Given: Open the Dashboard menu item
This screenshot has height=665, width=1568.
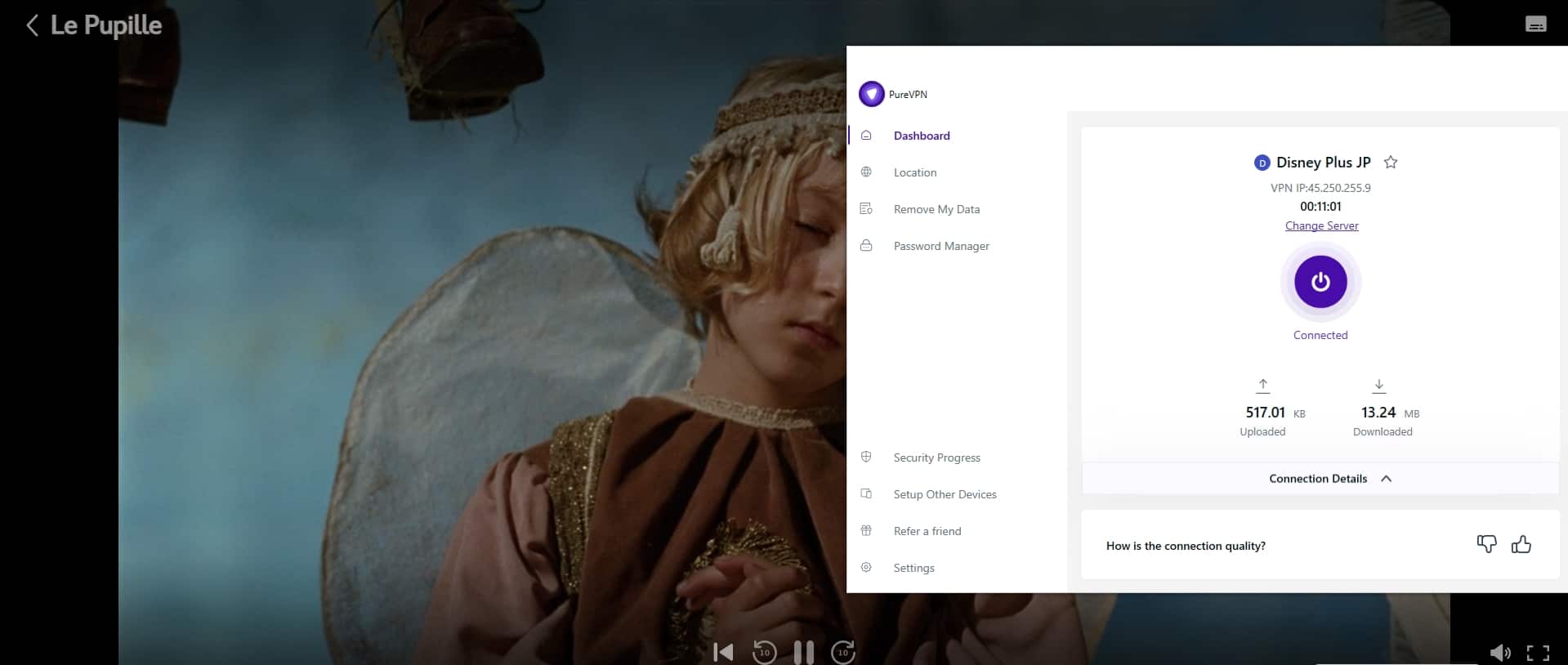Looking at the screenshot, I should point(922,136).
